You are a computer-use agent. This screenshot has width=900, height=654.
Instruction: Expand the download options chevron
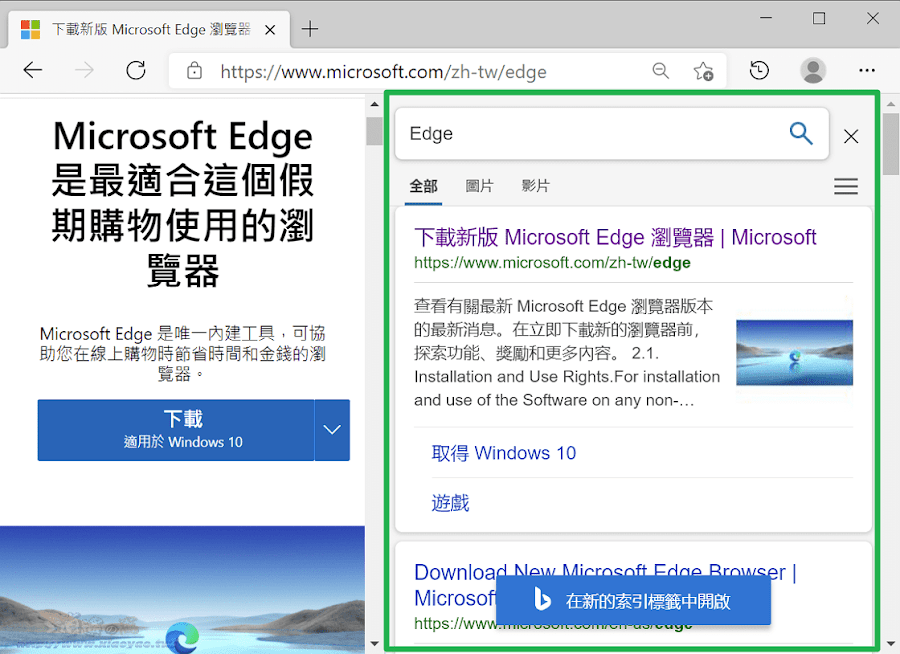point(332,430)
